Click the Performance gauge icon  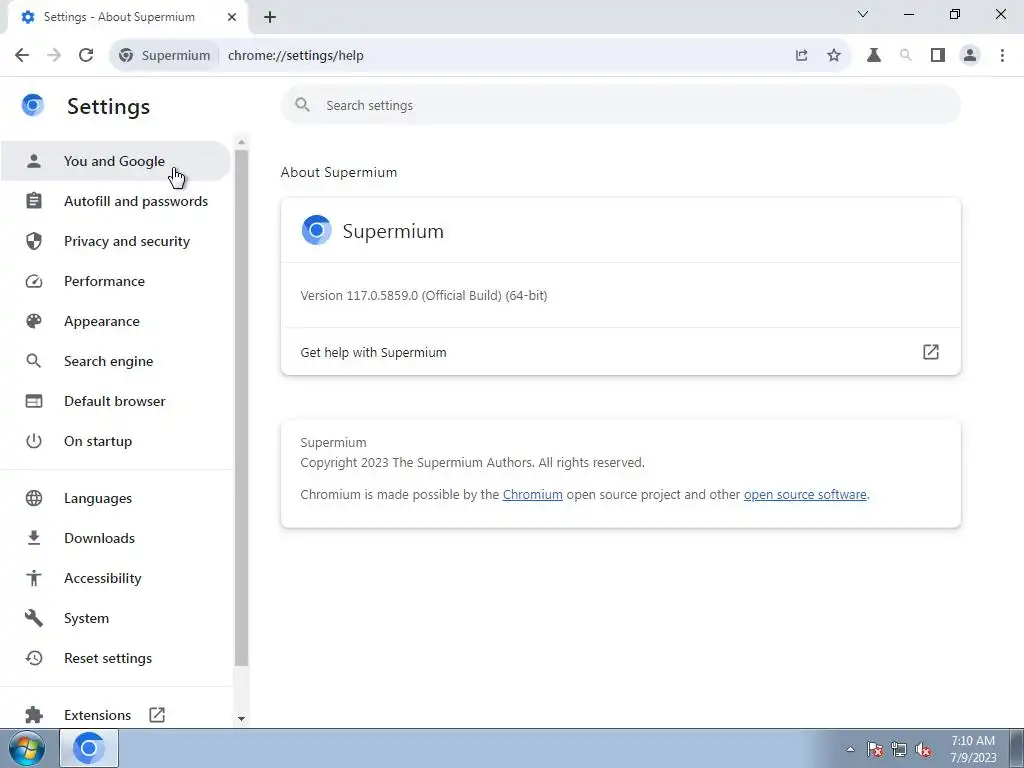34,281
